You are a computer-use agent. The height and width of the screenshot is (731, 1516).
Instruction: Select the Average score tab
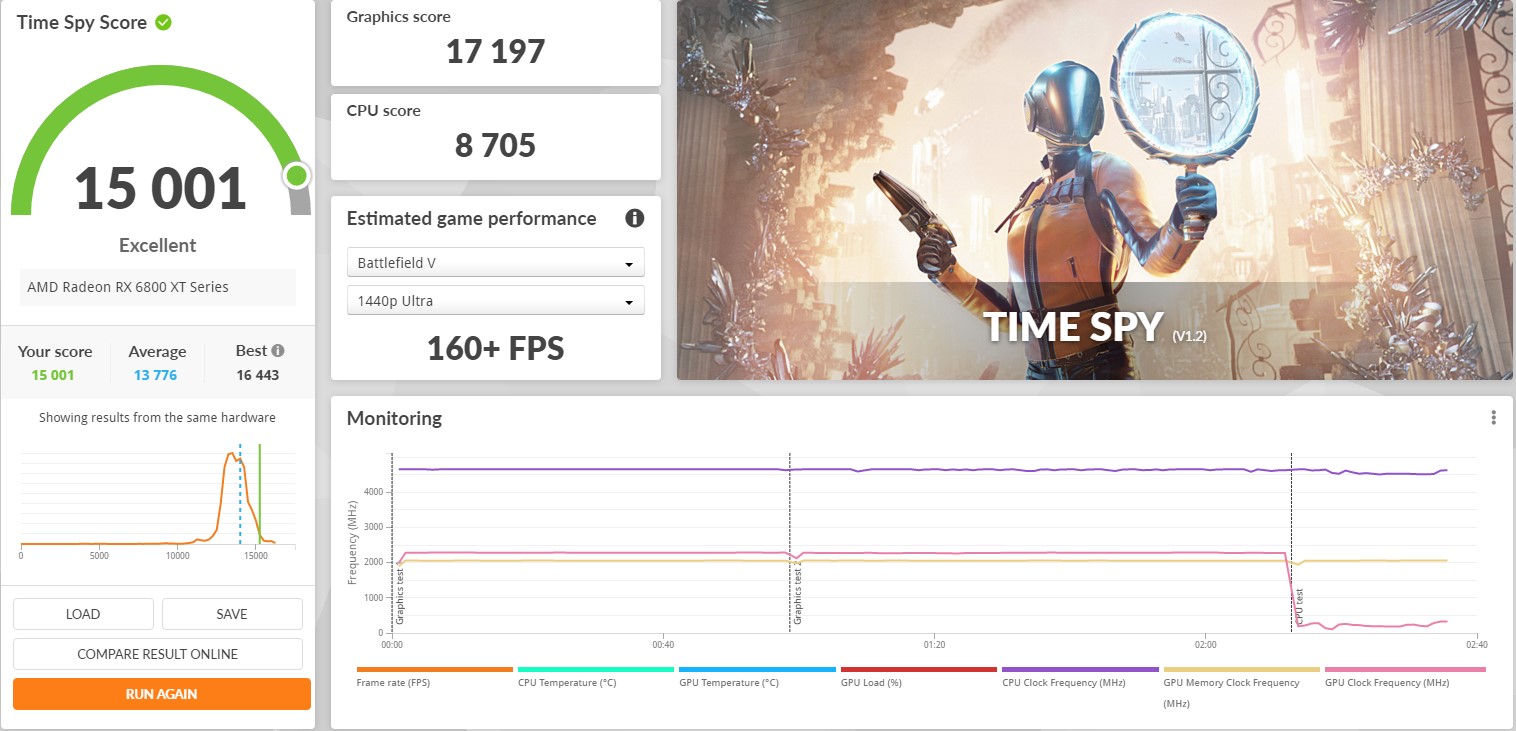point(156,362)
